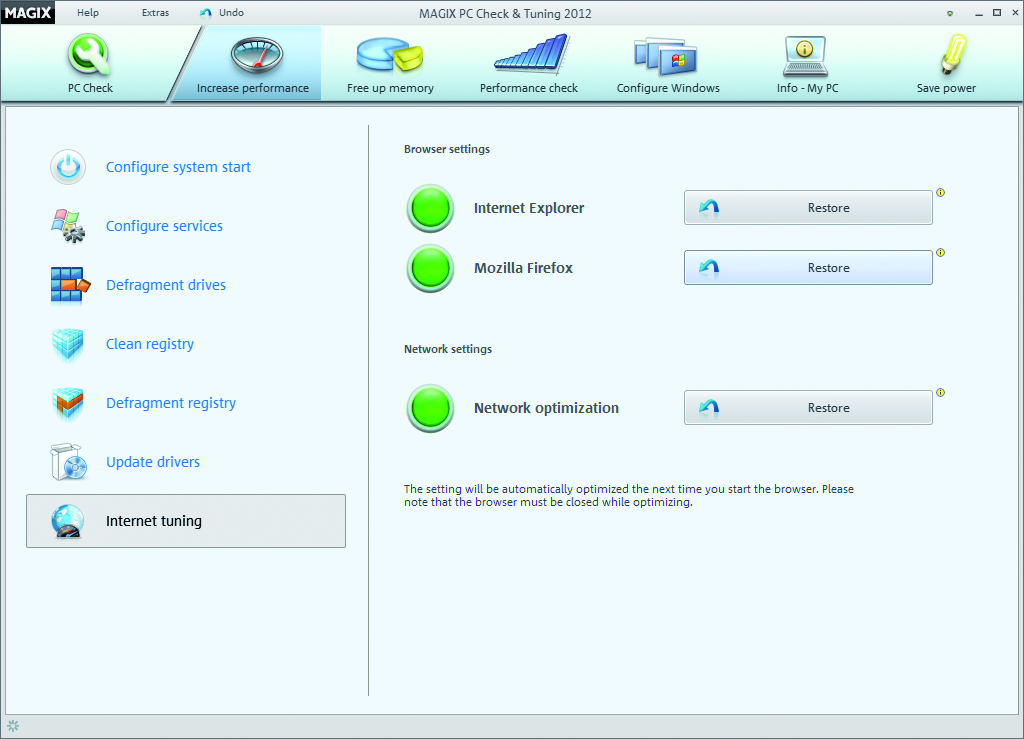Open the Configure services link
This screenshot has height=739, width=1024.
(164, 227)
